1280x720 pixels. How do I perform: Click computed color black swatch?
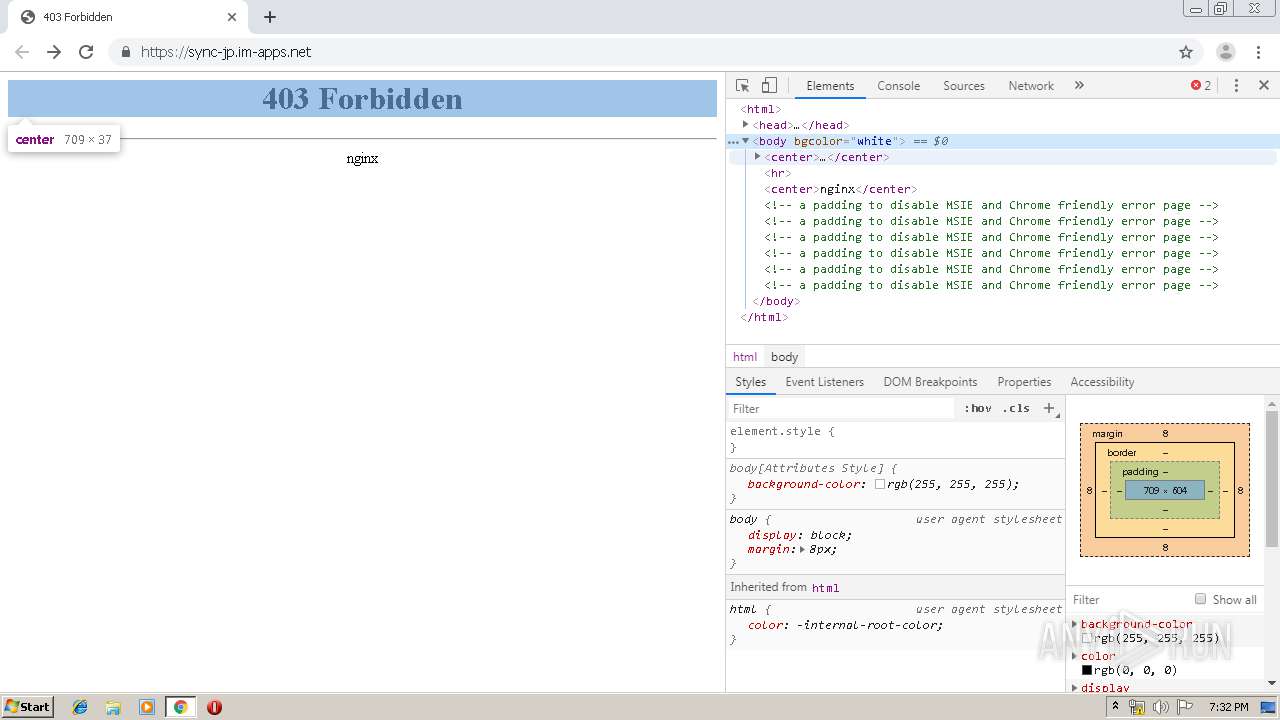(1087, 670)
